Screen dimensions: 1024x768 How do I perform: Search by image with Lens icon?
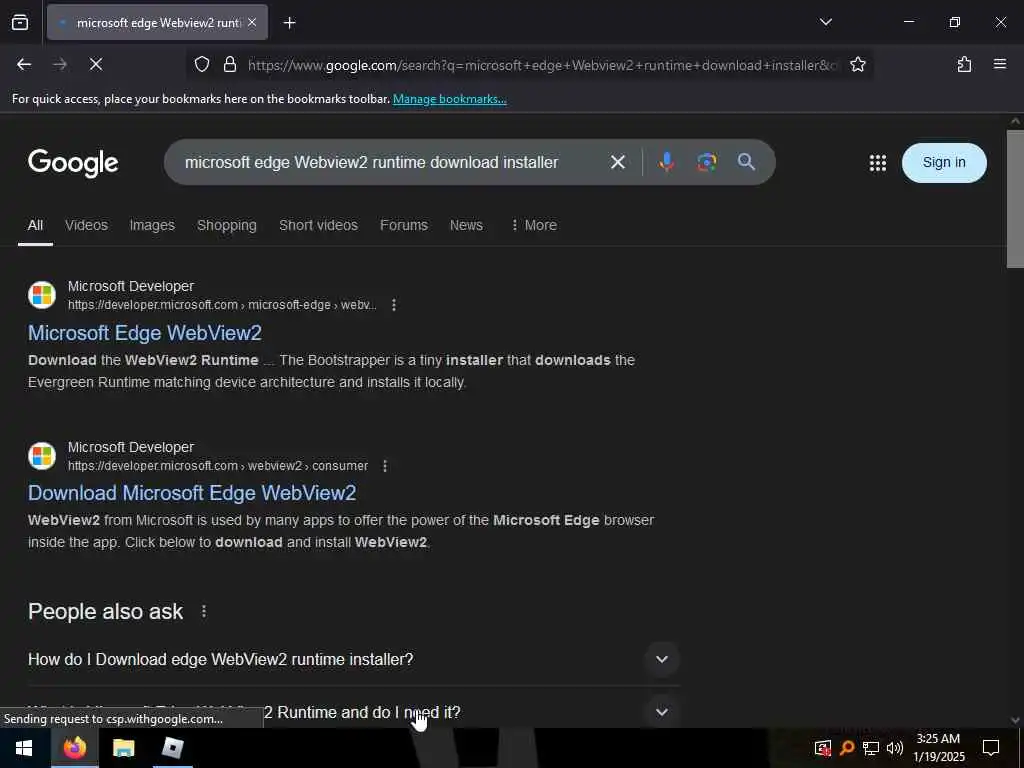click(707, 162)
